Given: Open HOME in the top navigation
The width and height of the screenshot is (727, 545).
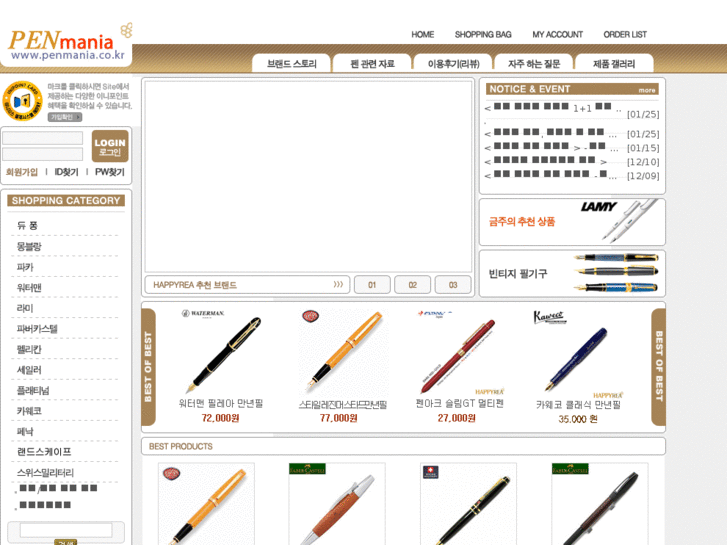Looking at the screenshot, I should pyautogui.click(x=422, y=34).
